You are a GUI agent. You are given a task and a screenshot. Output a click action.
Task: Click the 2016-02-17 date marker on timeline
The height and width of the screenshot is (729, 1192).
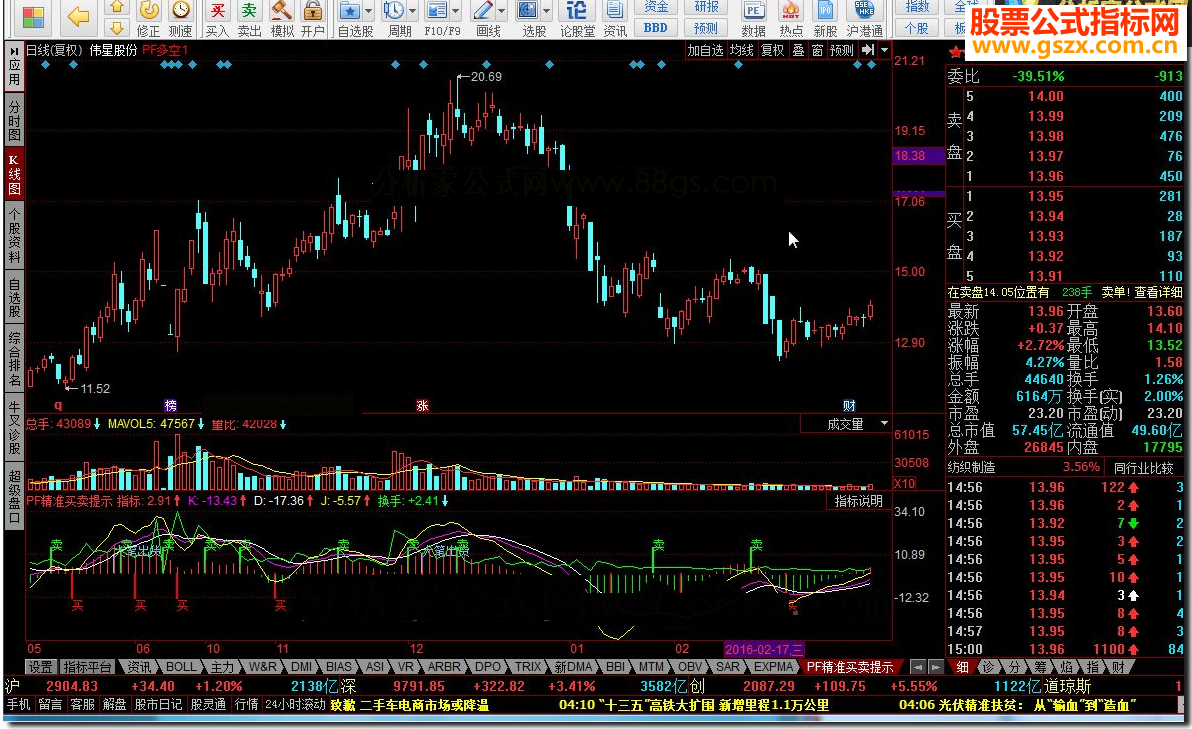[765, 649]
